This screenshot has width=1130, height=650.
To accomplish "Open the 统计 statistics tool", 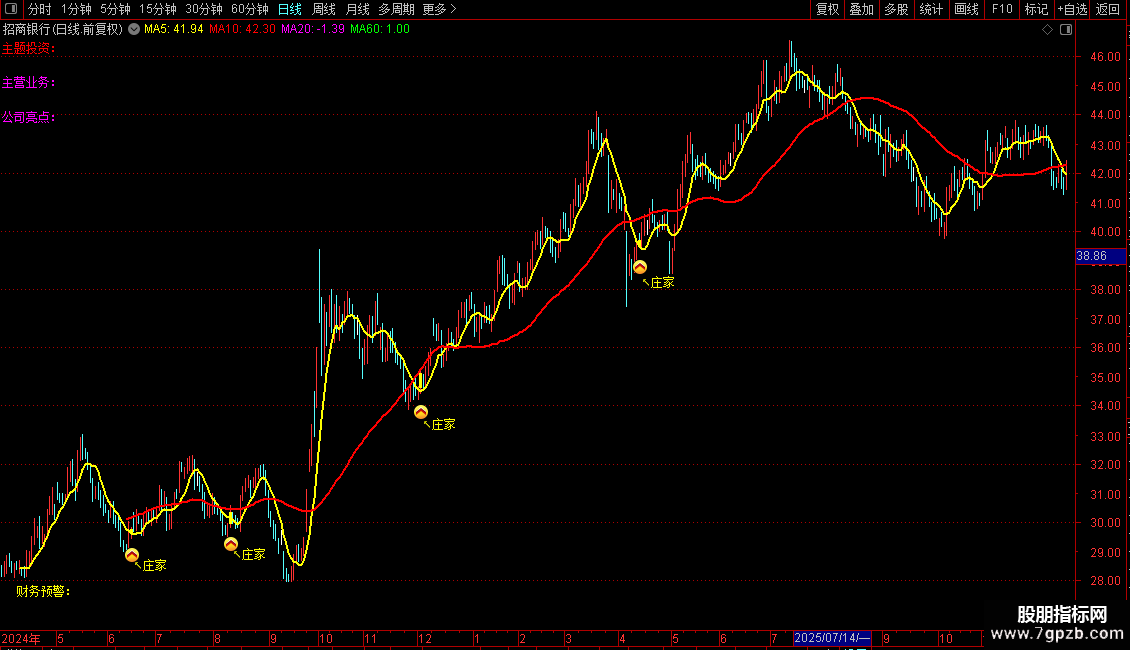I will pyautogui.click(x=931, y=9).
